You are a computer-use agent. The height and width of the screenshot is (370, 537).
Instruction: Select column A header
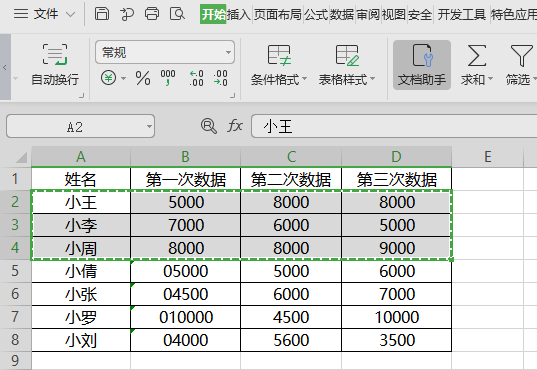pos(81,157)
